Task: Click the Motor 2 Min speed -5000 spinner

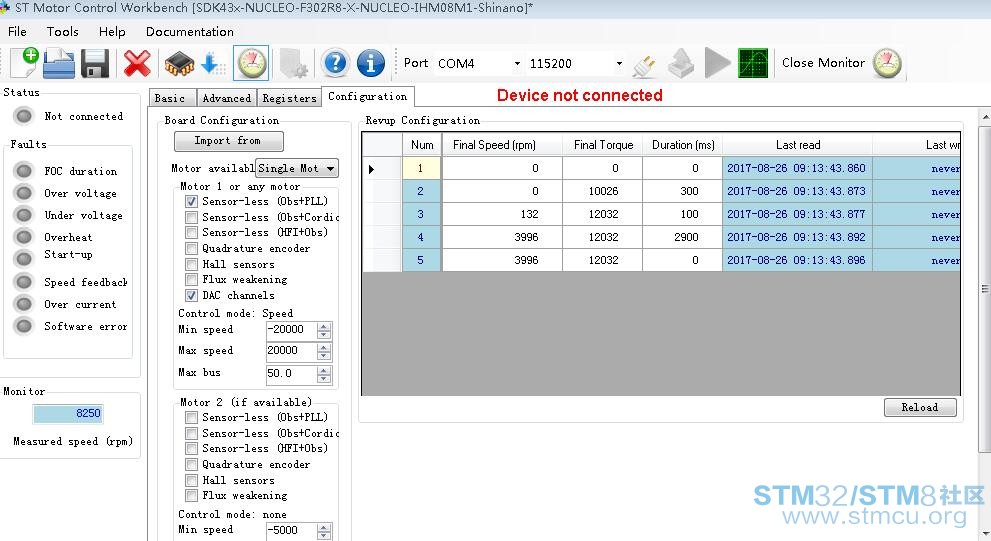Action: [x=324, y=532]
